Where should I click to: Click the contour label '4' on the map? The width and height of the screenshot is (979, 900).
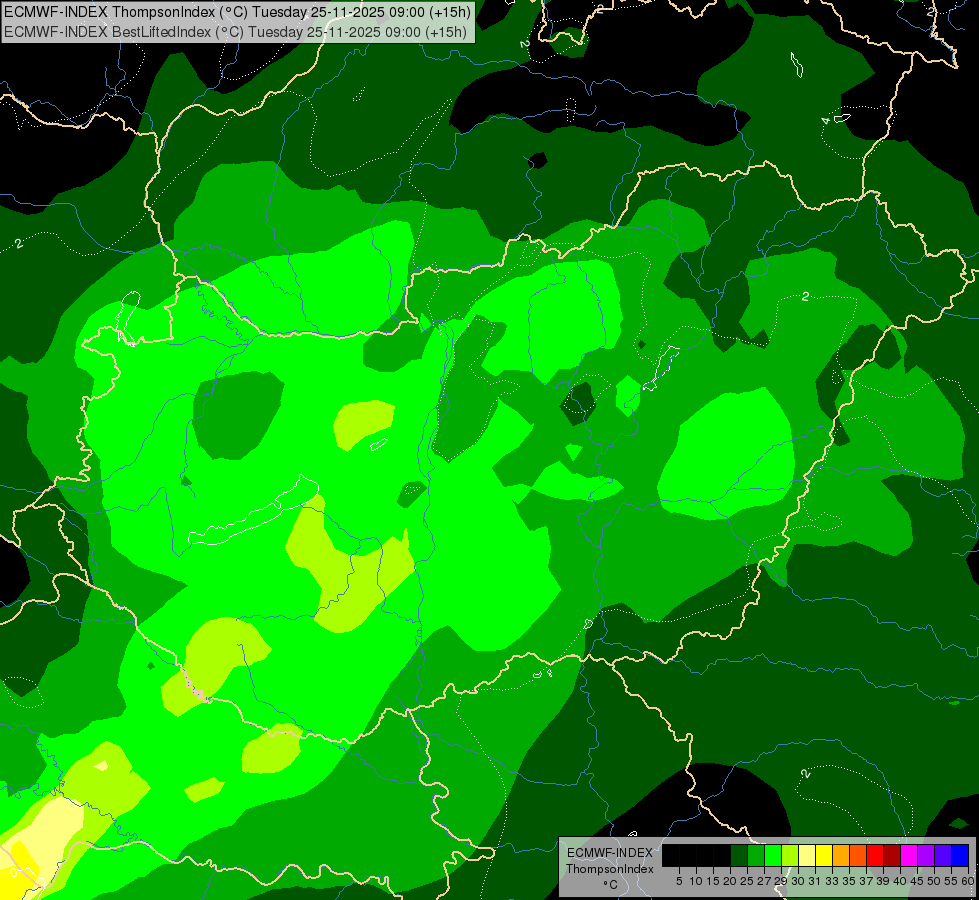coord(825,120)
